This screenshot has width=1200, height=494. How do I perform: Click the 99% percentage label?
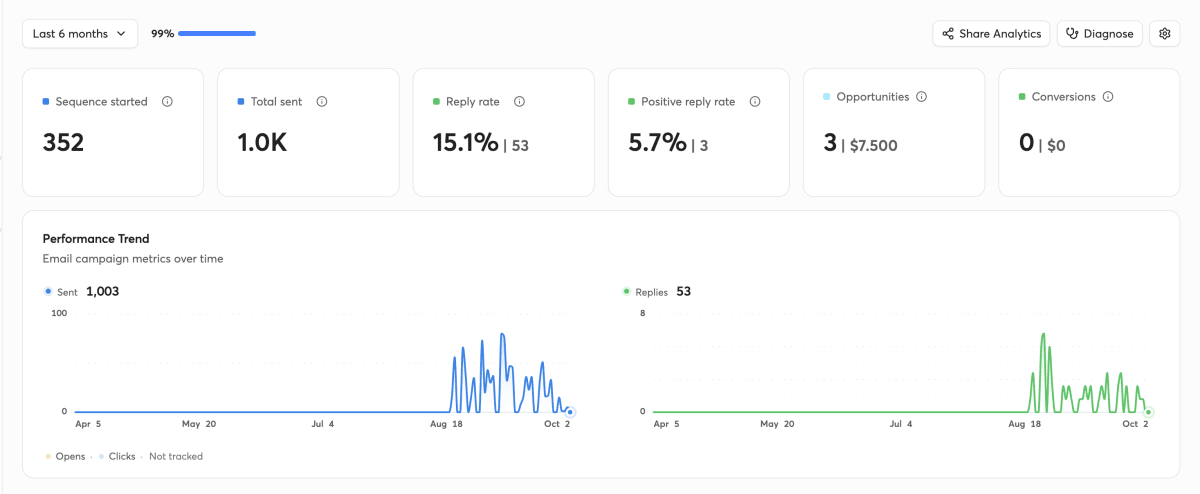162,33
